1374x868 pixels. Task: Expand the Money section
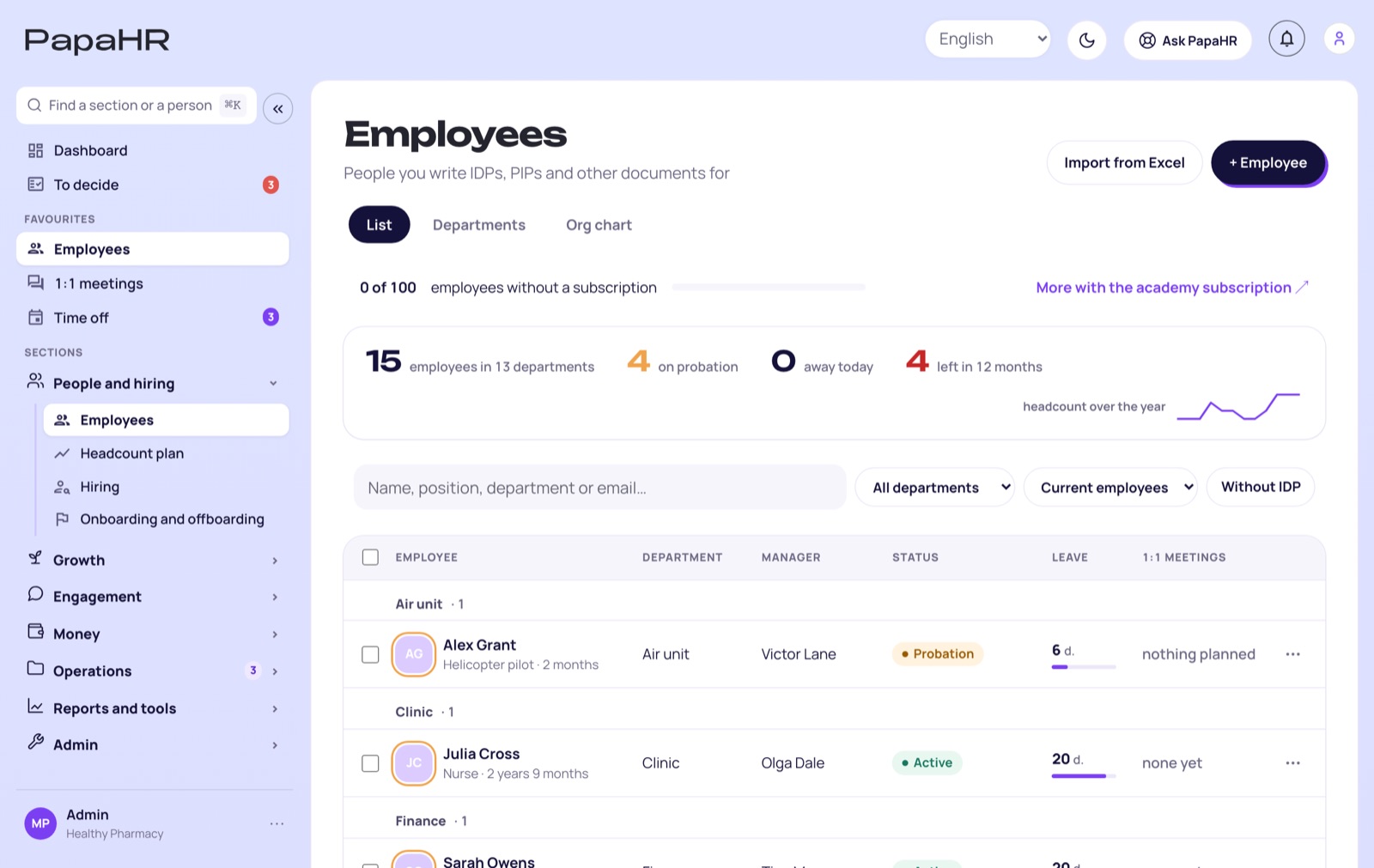tap(153, 634)
